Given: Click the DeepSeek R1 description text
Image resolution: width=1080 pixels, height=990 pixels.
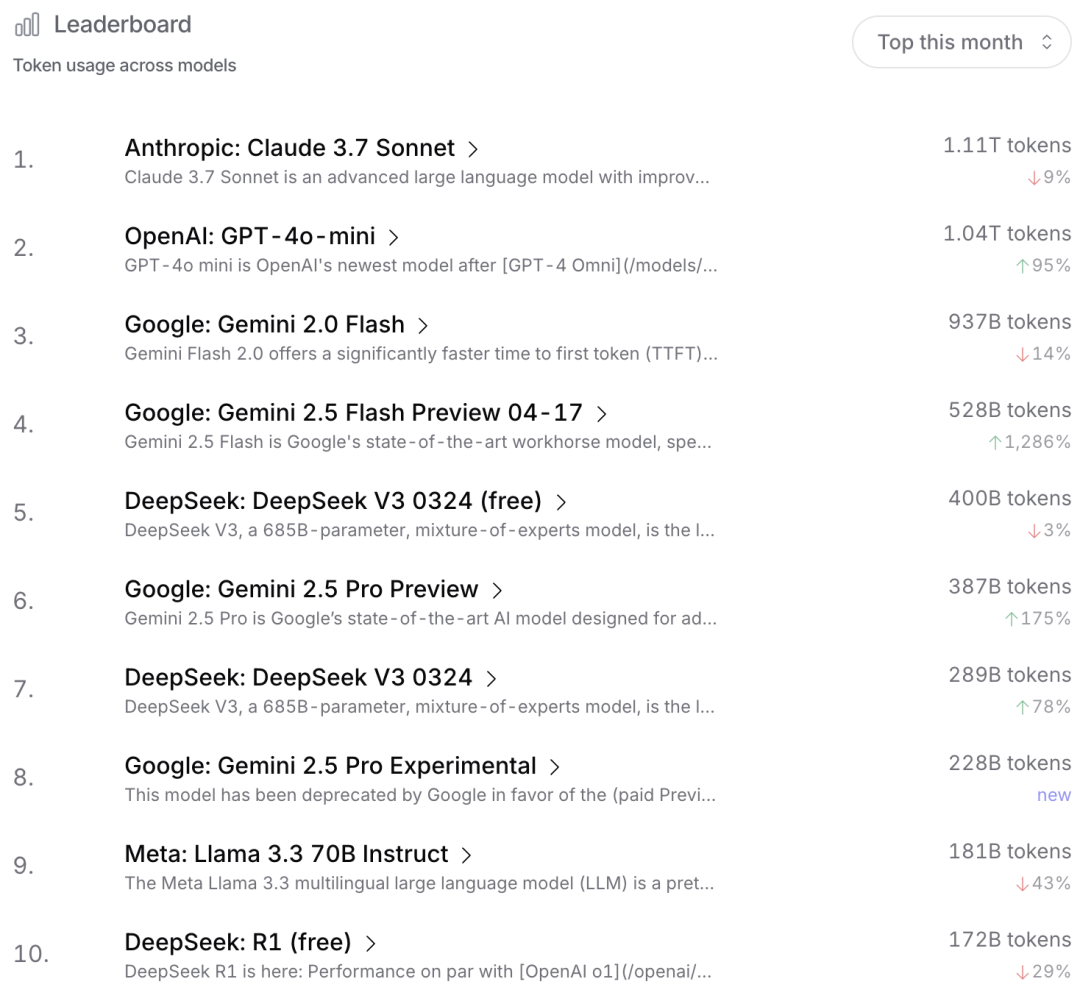Looking at the screenshot, I should [x=418, y=971].
